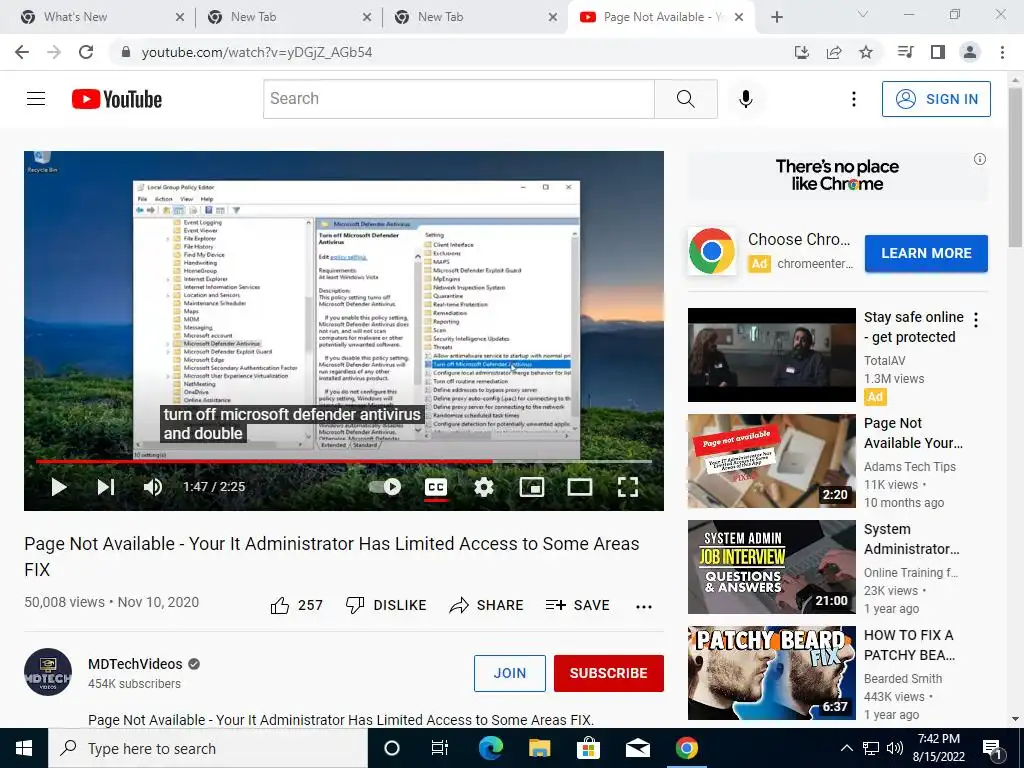Click the search magnifier button
1024x768 pixels.
tap(686, 99)
